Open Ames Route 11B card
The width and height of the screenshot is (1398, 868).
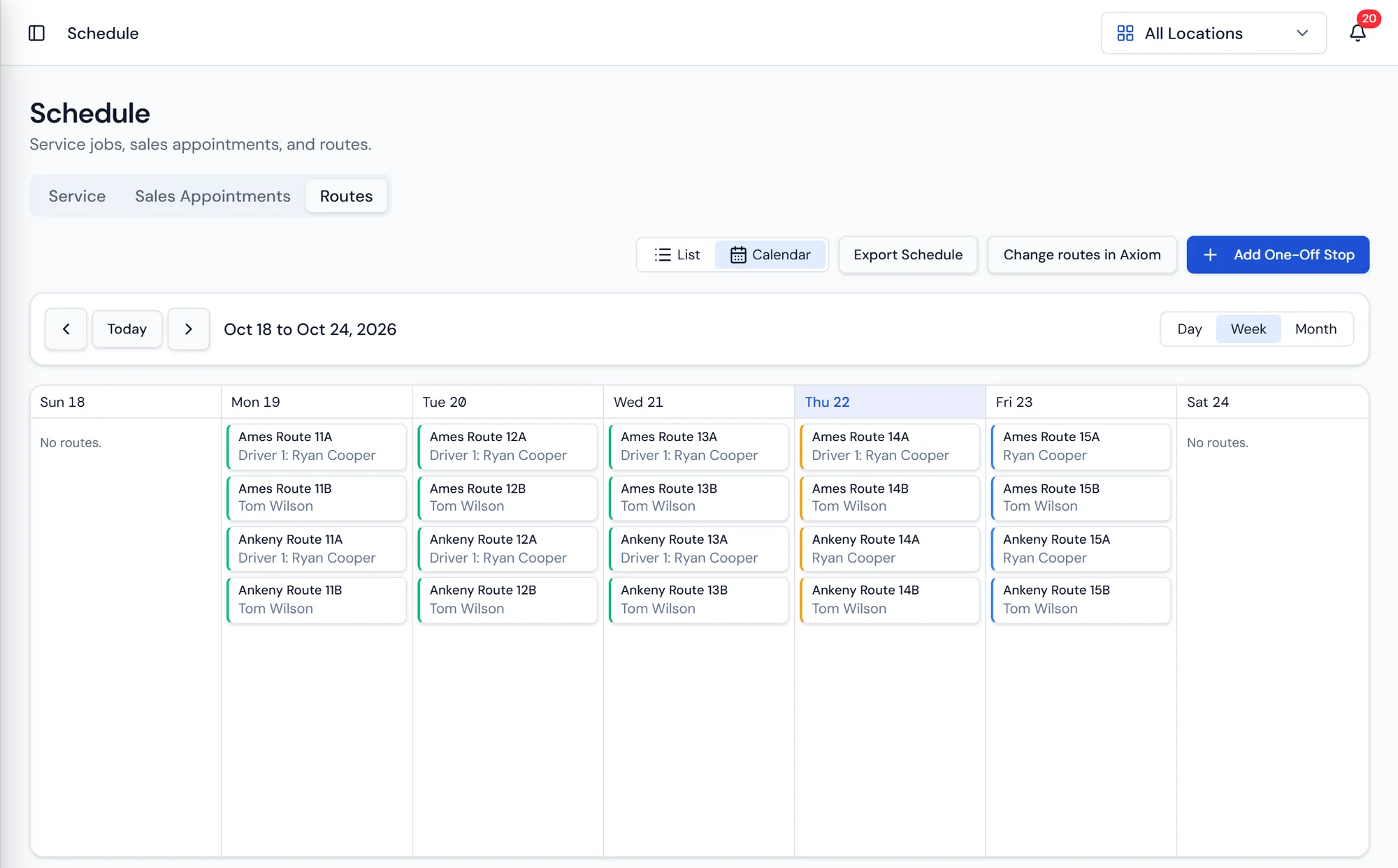[317, 498]
